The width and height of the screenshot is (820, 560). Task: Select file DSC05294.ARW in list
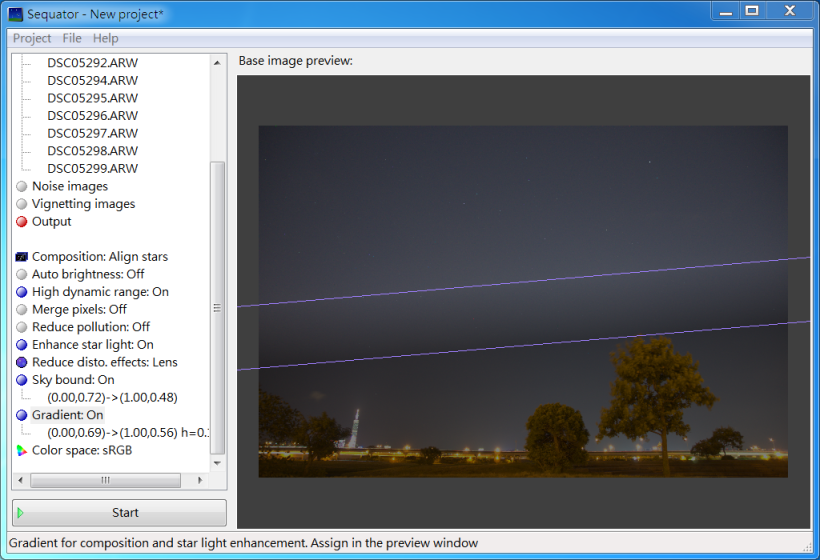[x=93, y=81]
